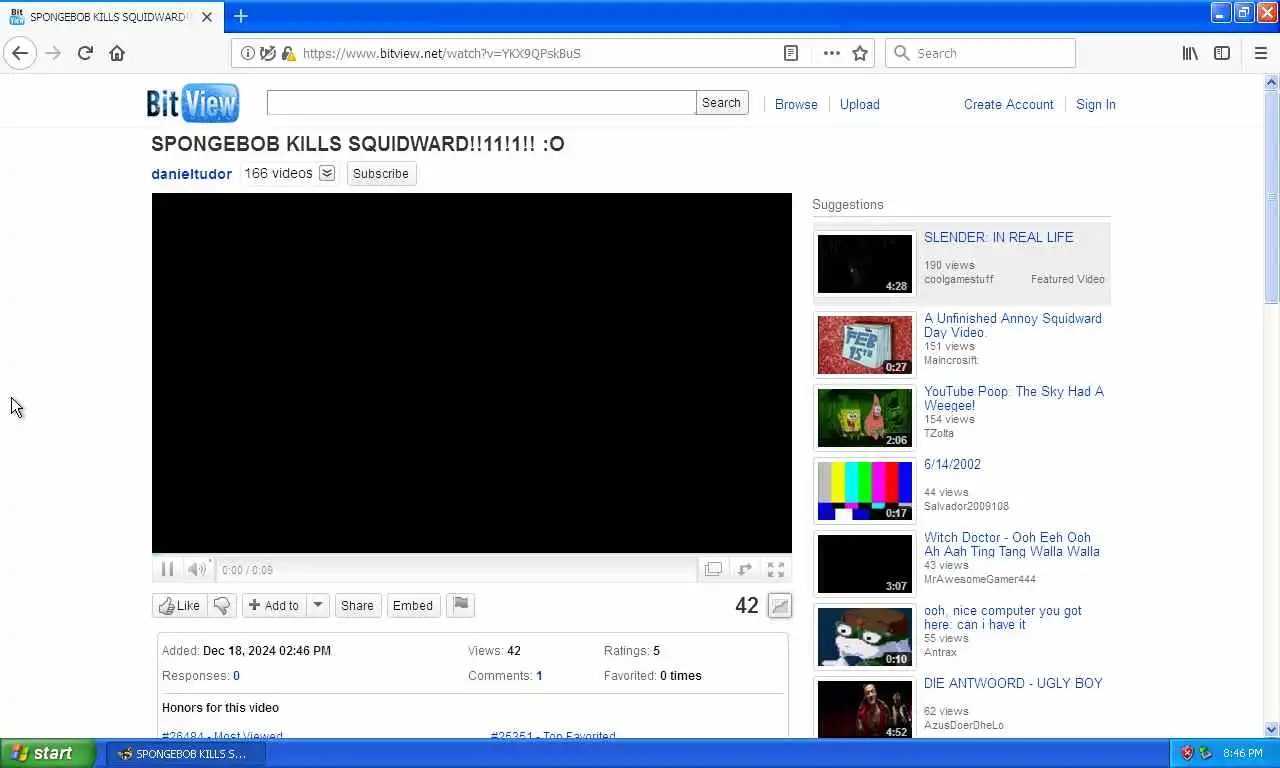This screenshot has width=1280, height=768.
Task: Open Embed code panel
Action: [413, 605]
